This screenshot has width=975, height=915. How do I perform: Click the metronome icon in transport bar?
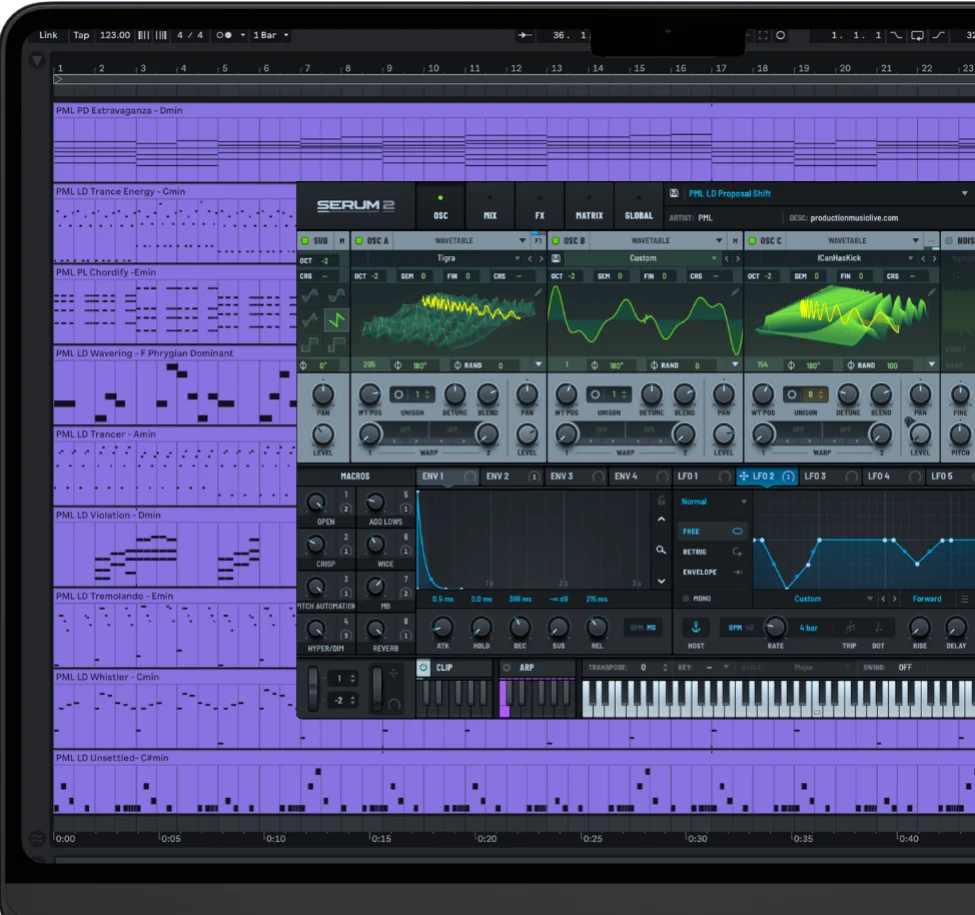[225, 35]
